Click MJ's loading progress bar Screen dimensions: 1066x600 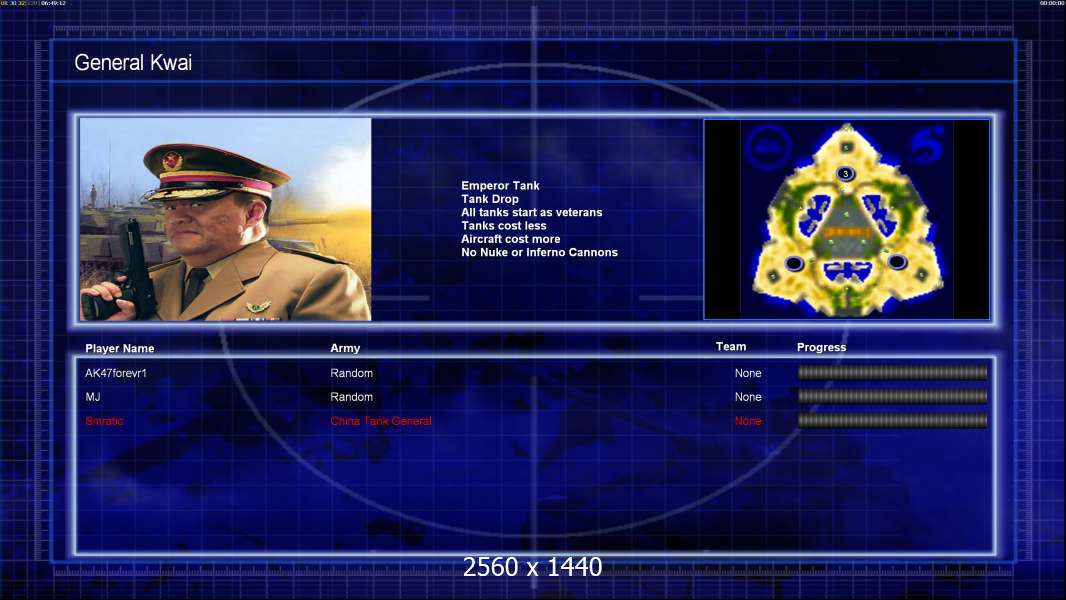pyautogui.click(x=893, y=396)
